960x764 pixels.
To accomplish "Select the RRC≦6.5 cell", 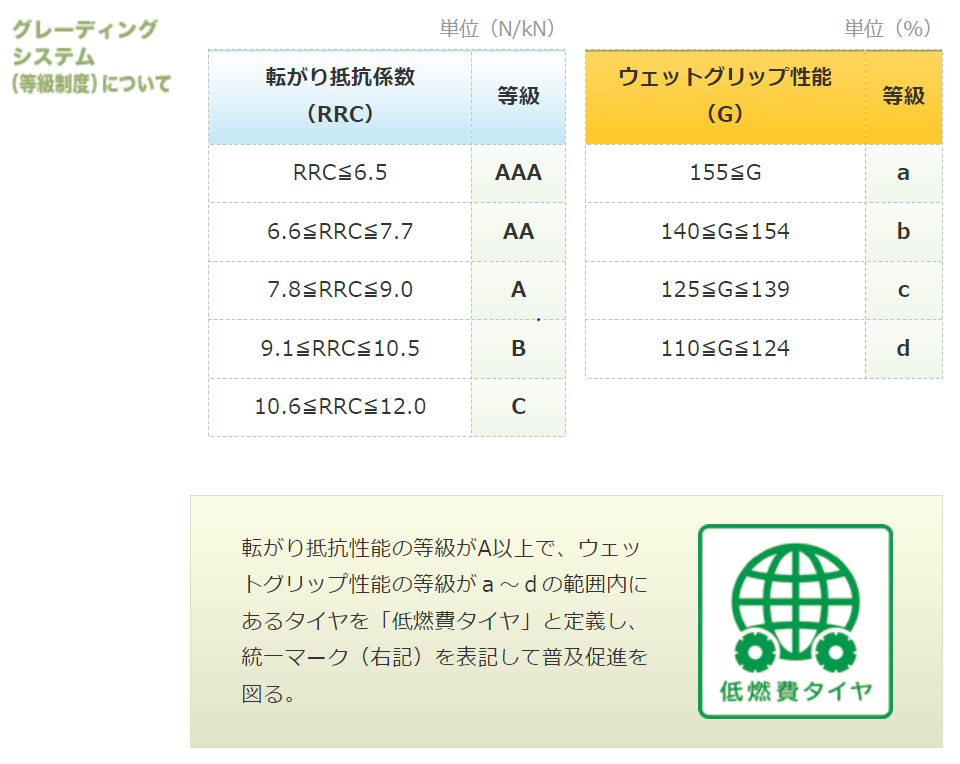I will 340,173.
